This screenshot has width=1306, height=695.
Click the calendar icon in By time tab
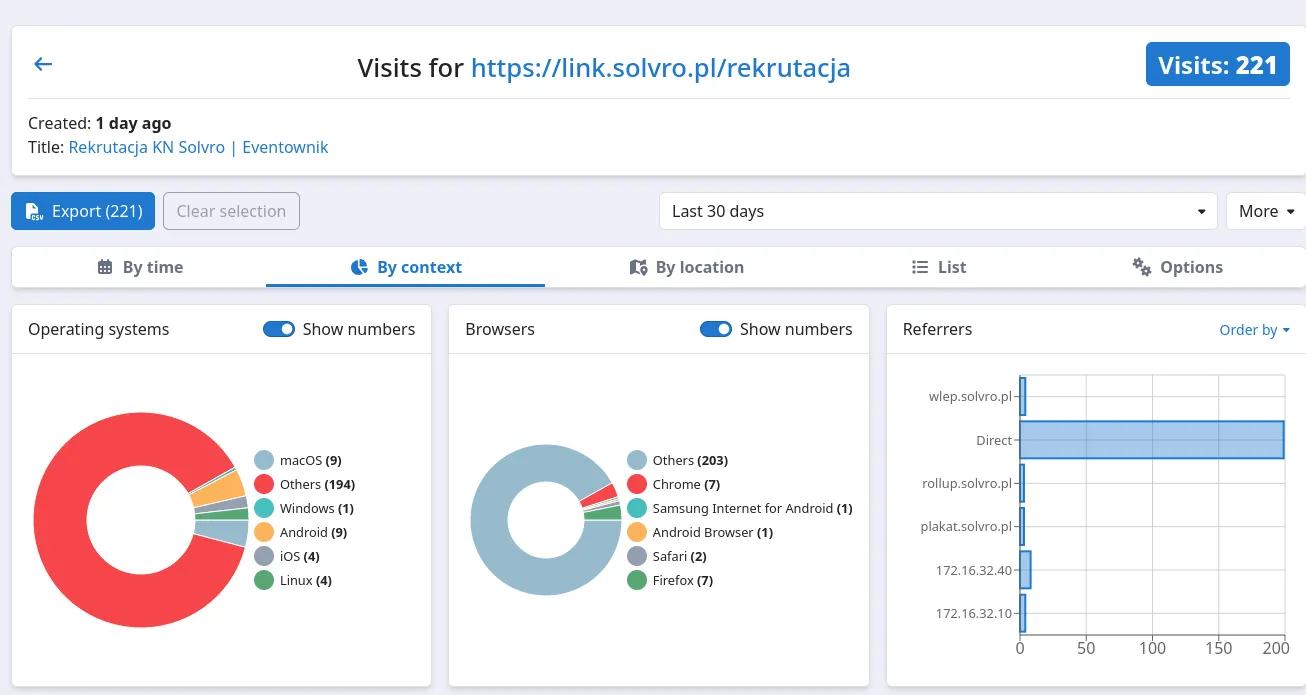[105, 267]
